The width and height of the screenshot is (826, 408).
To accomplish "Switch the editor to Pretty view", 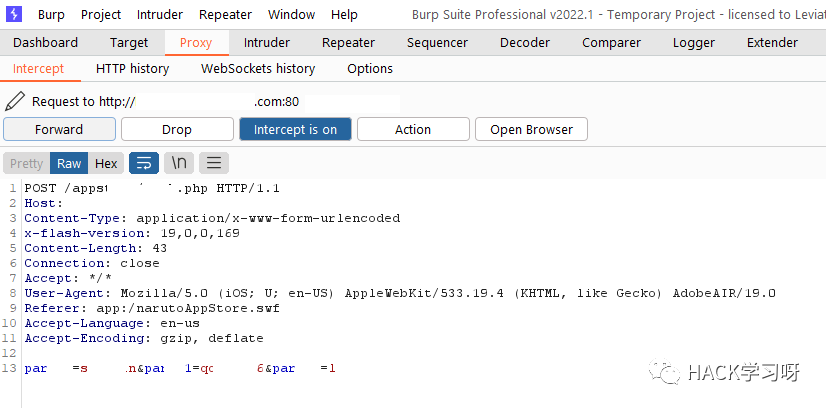I will click(26, 163).
